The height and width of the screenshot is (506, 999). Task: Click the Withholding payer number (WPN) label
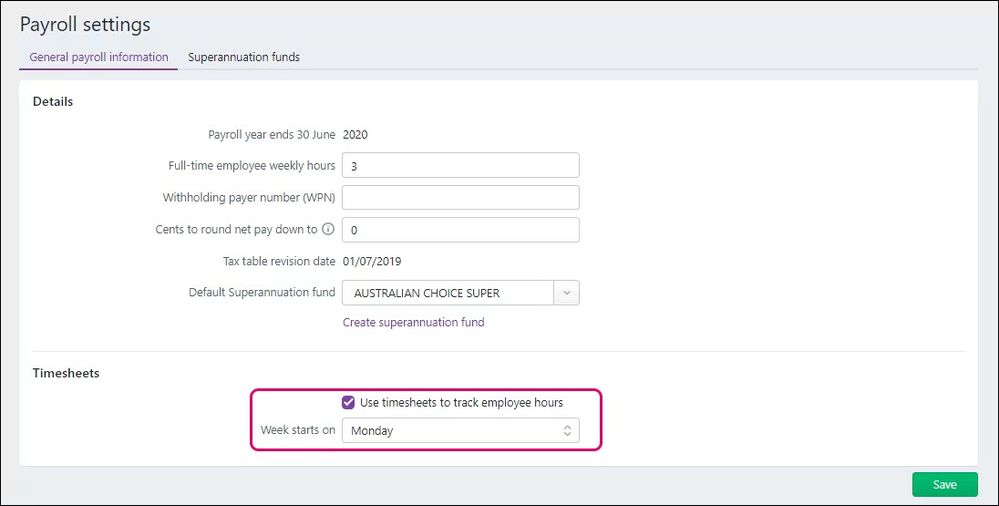point(249,197)
